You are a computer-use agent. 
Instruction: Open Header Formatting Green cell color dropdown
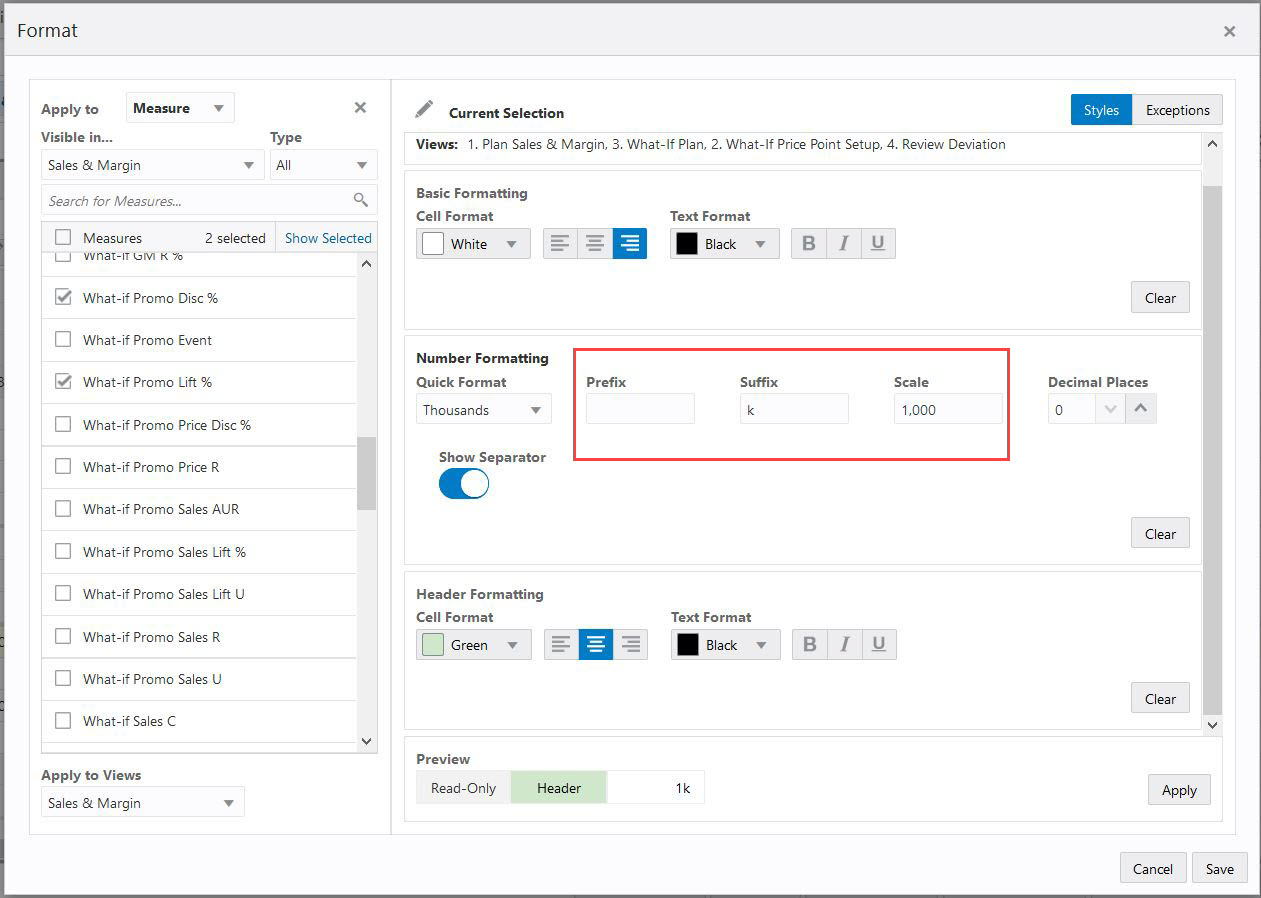pyautogui.click(x=474, y=645)
